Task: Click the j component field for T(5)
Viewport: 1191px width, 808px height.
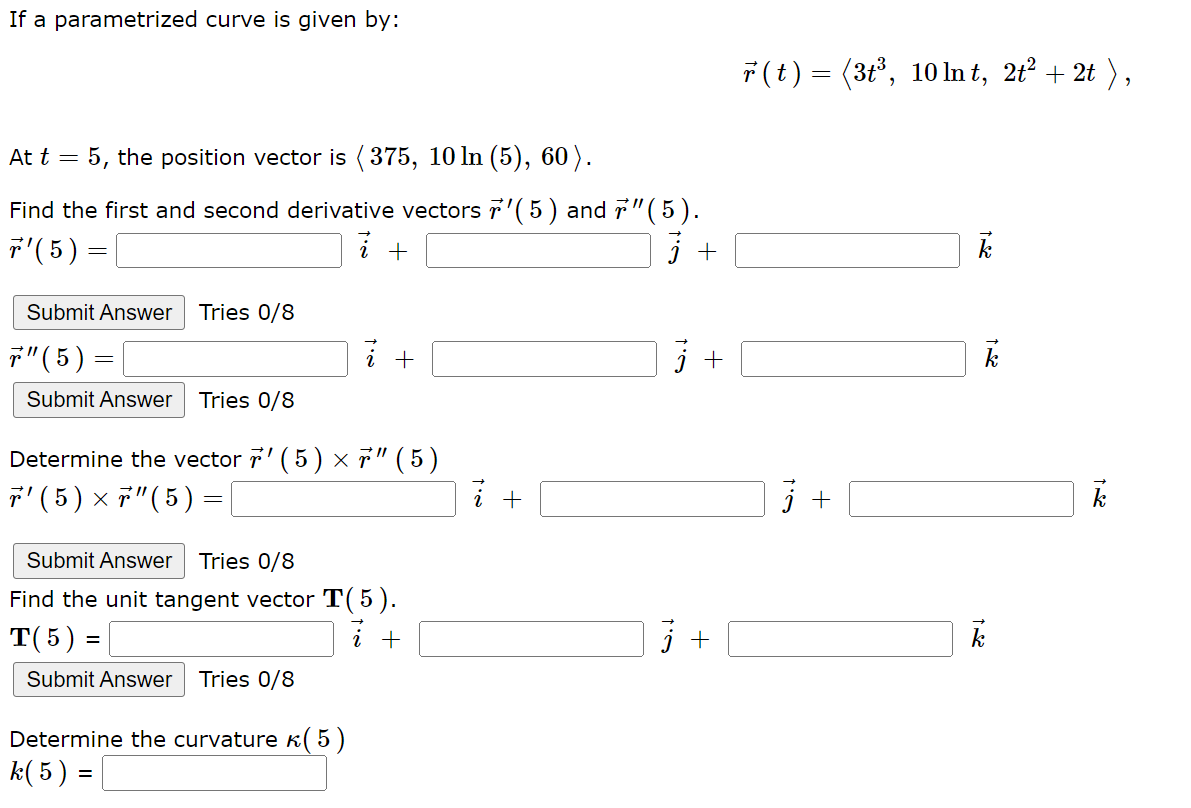Action: tap(531, 638)
